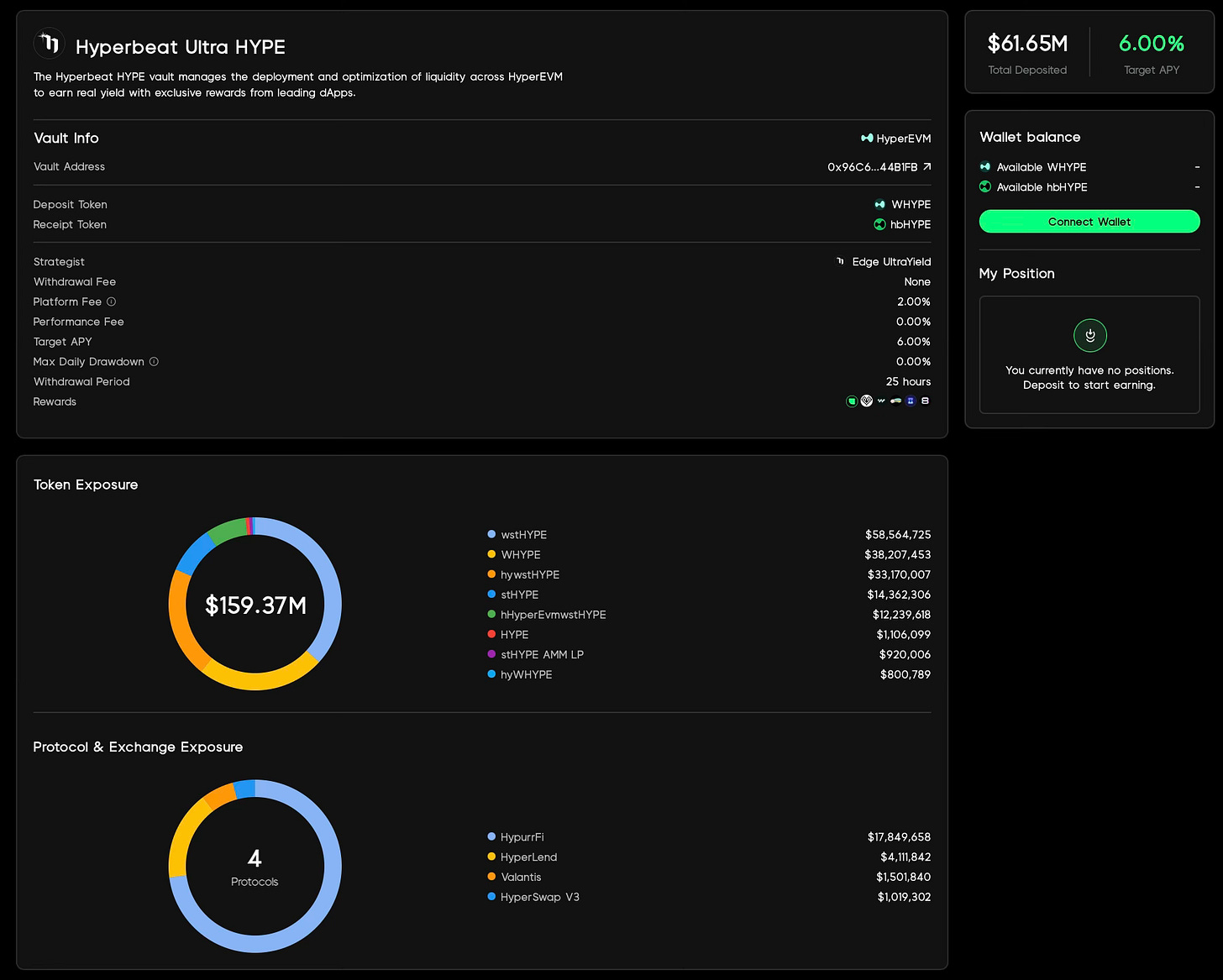Click the green circle rewards icon
This screenshot has width=1223, height=980.
(852, 401)
